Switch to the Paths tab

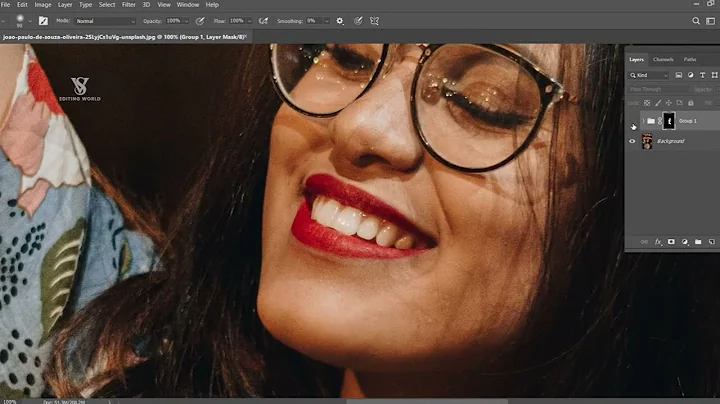[x=690, y=59]
